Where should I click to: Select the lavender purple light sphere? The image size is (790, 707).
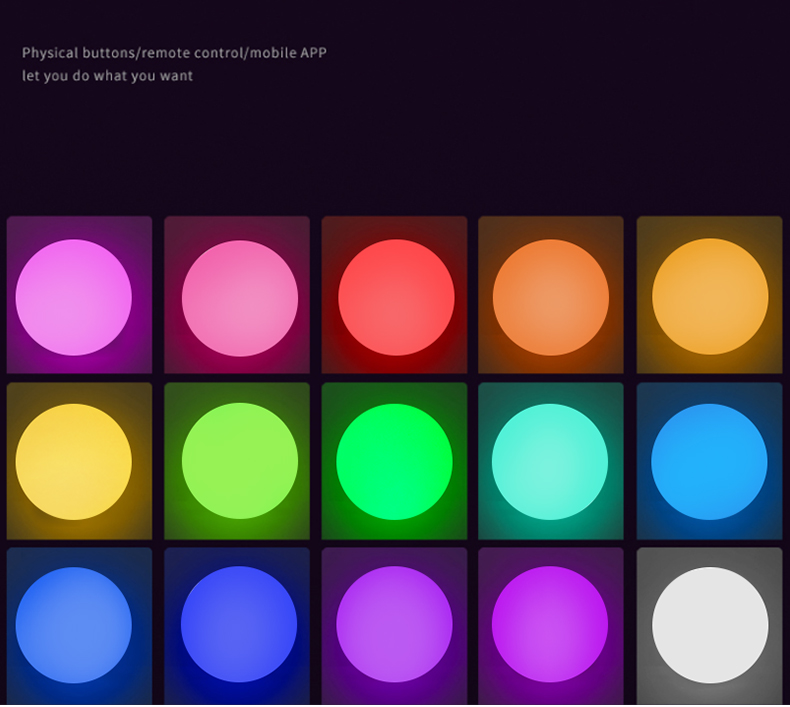coord(394,624)
